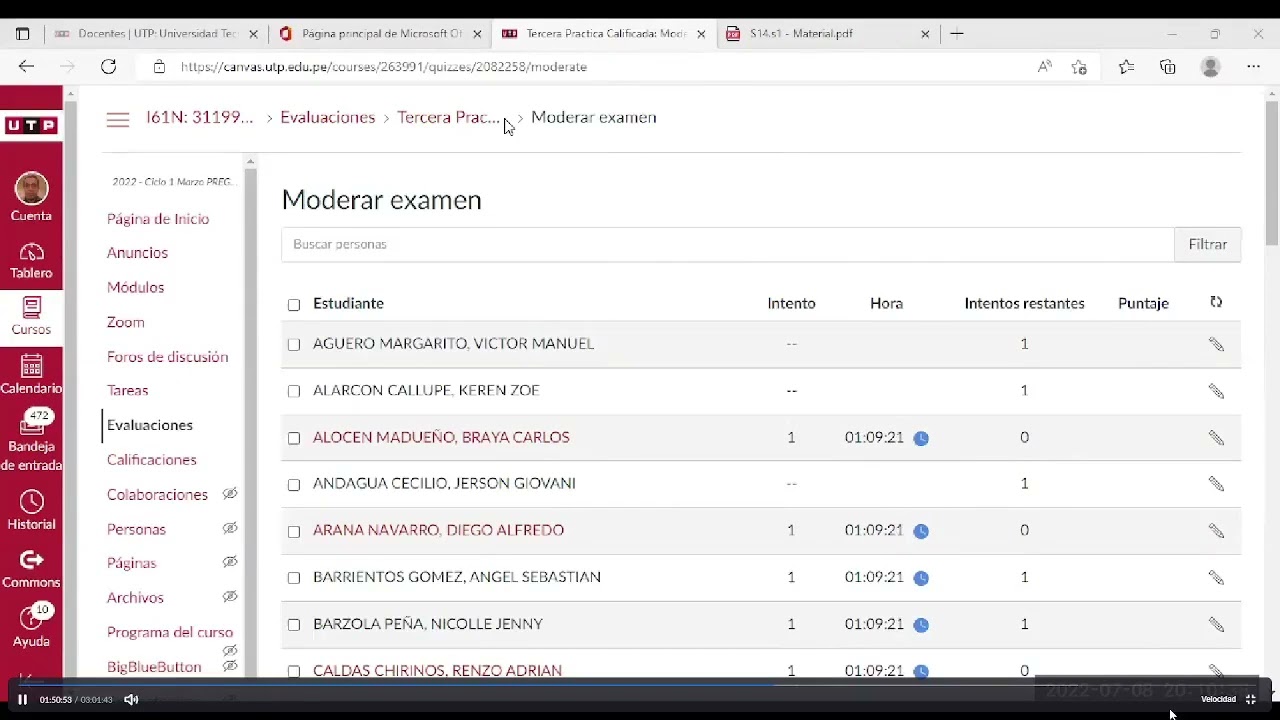
Task: Open Historial icon in sidebar
Action: pos(31,511)
